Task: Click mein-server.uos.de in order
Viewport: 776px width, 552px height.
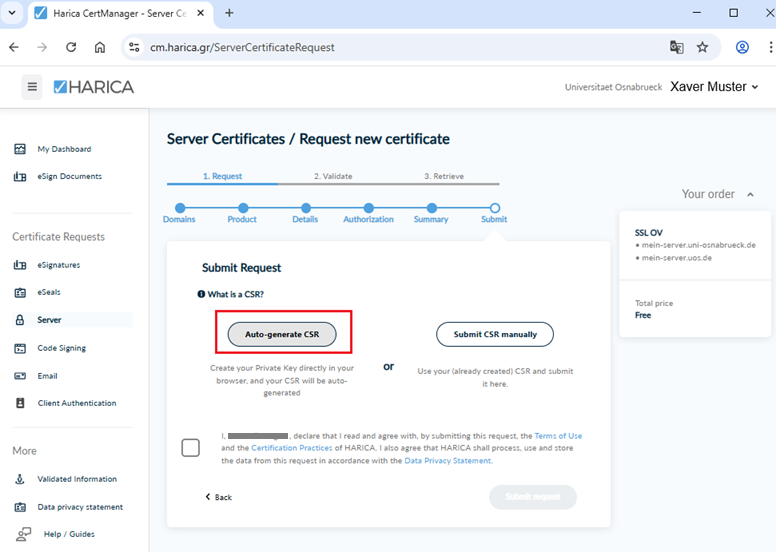Action: pyautogui.click(x=677, y=258)
